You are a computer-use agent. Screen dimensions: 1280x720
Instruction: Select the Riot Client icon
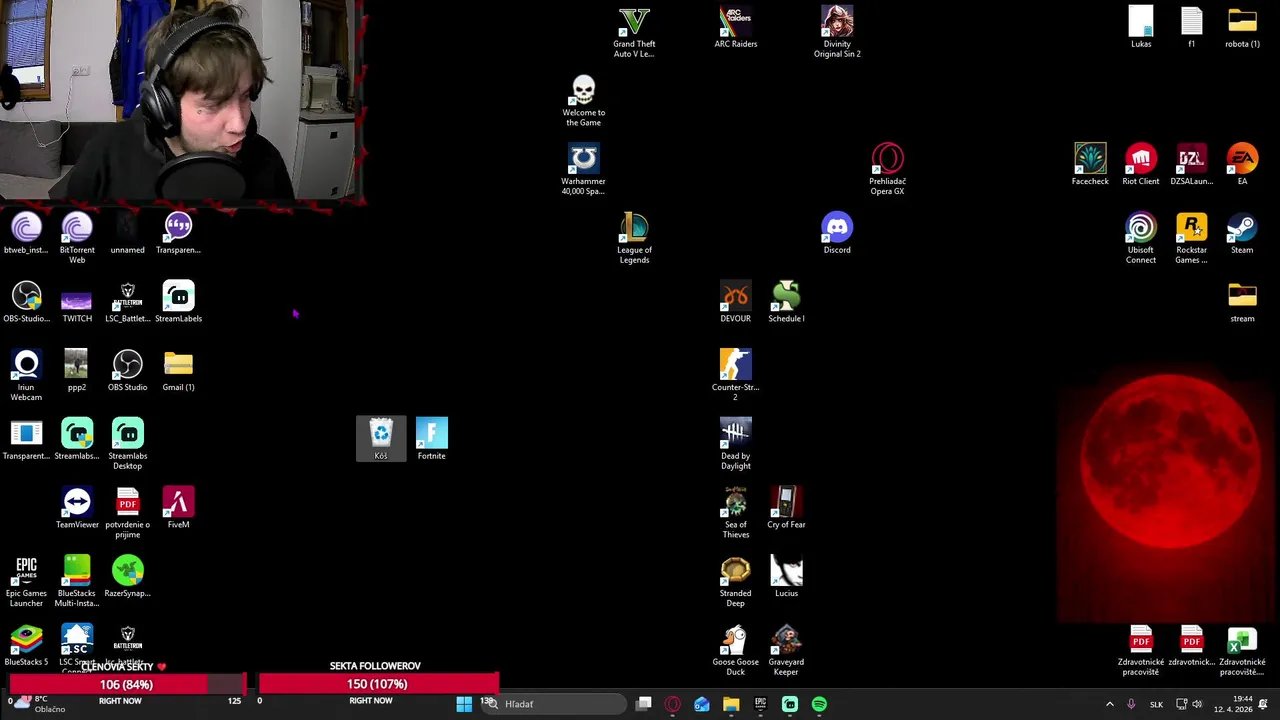point(1141,164)
